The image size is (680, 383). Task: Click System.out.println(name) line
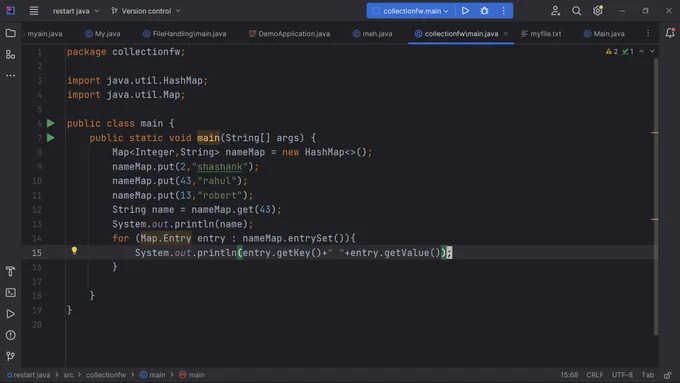click(x=182, y=224)
